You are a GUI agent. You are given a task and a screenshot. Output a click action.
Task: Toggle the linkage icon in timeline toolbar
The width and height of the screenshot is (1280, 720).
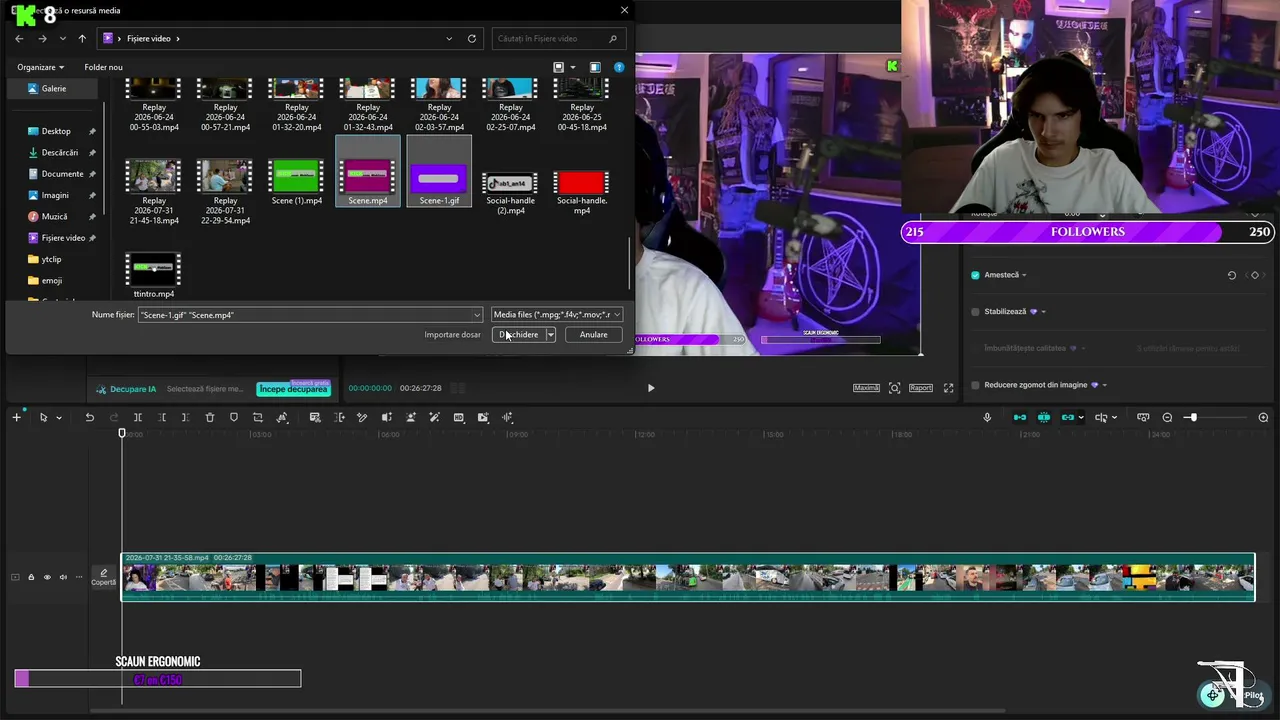(x=1068, y=417)
